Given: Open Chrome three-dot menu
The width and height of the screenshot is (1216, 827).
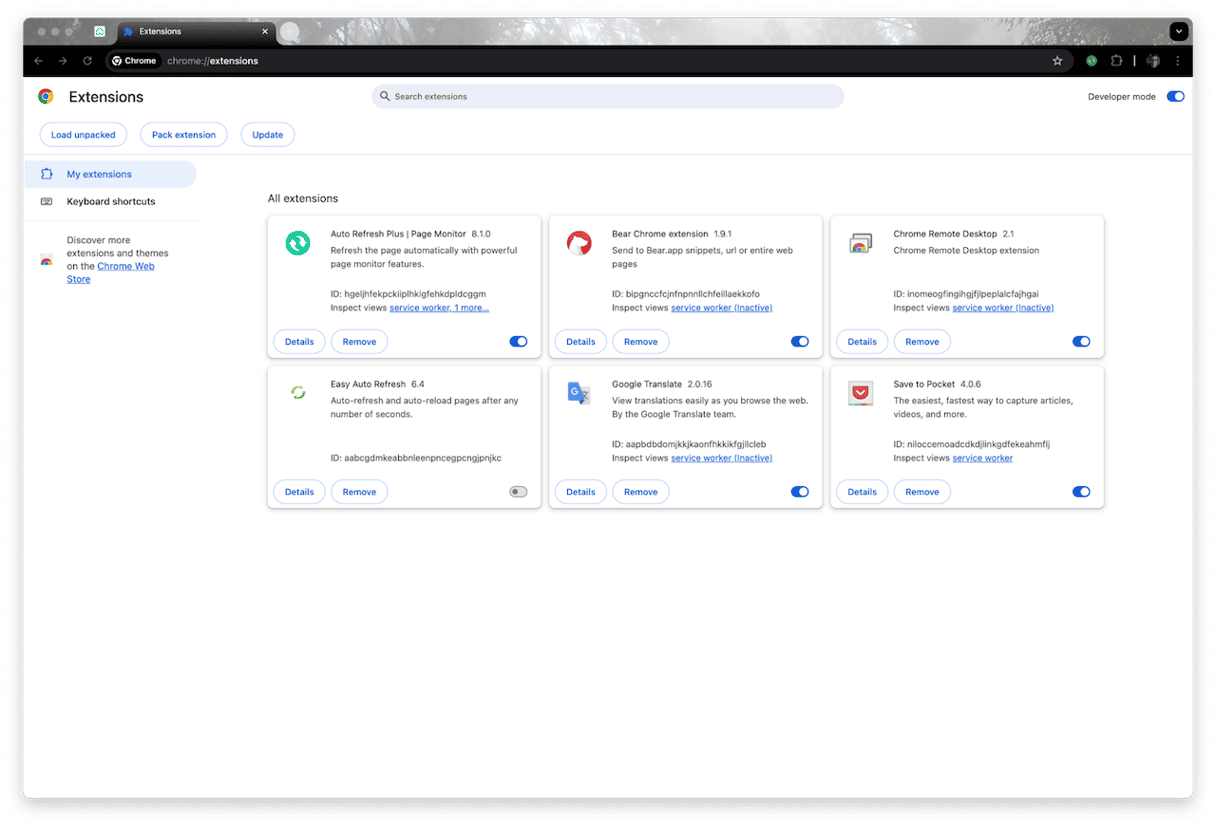Looking at the screenshot, I should 1177,61.
